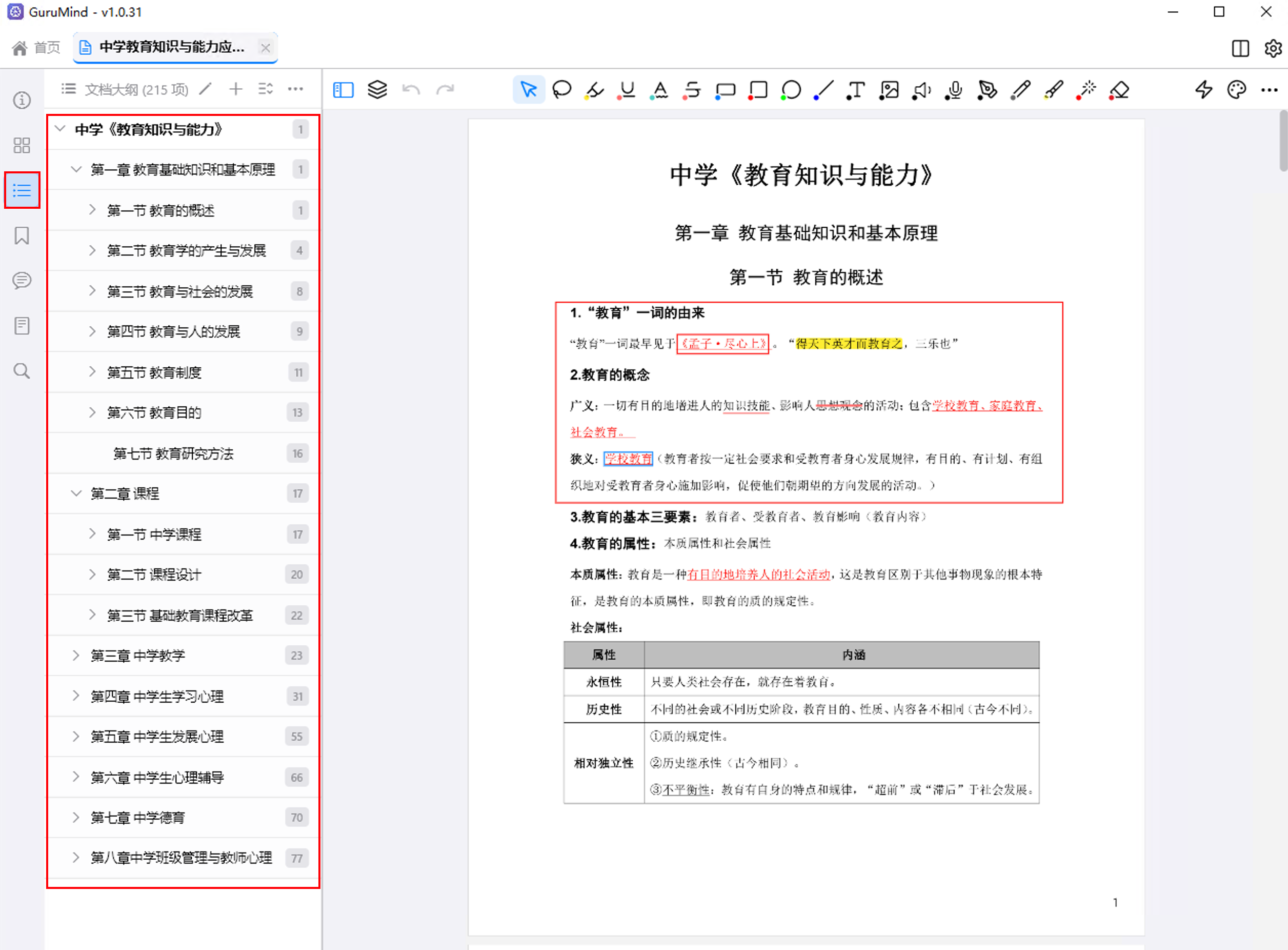Collapse 第二章 课程
Screen dimensions: 1288x950
(76, 493)
